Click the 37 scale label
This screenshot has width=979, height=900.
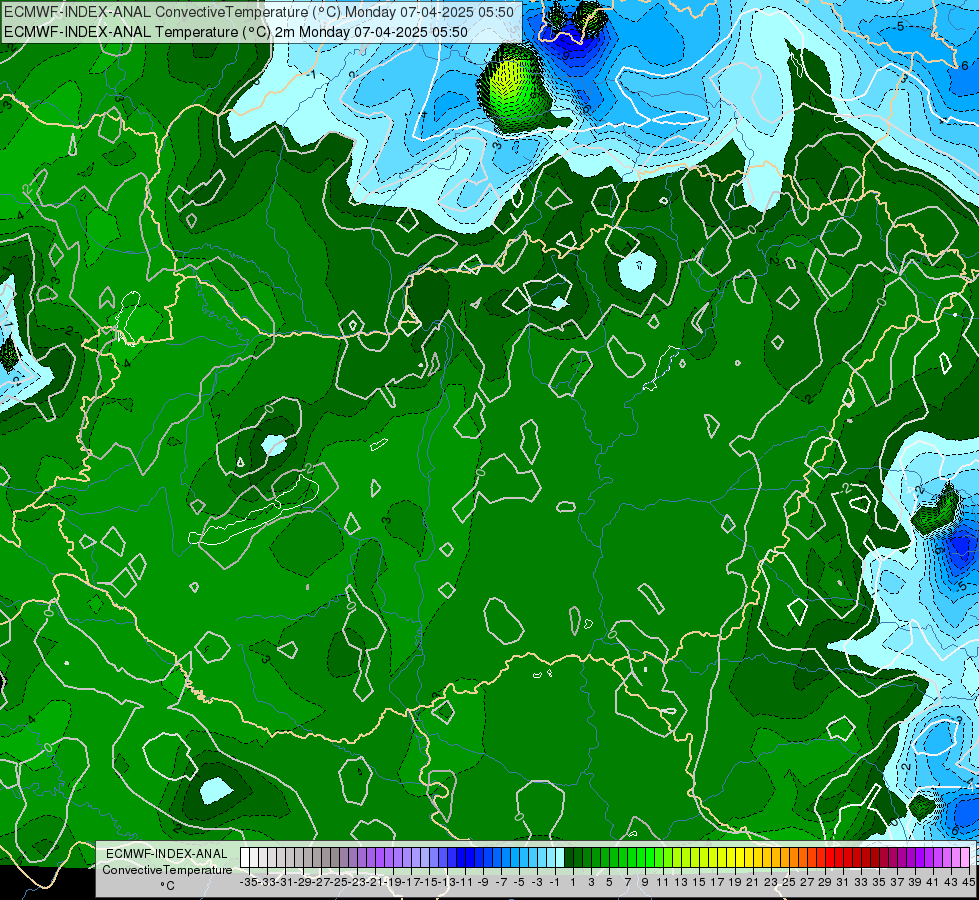tap(897, 883)
